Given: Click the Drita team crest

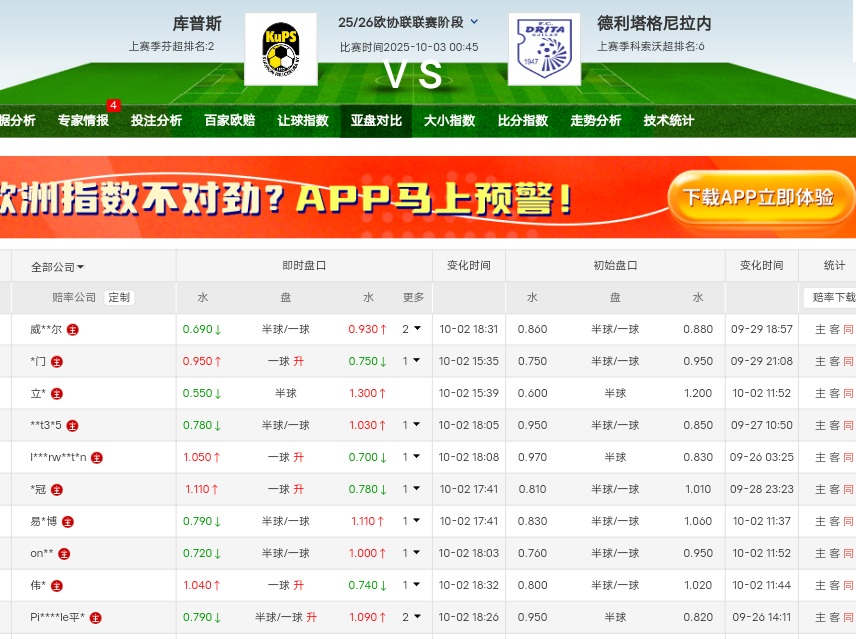Looking at the screenshot, I should click(543, 49).
